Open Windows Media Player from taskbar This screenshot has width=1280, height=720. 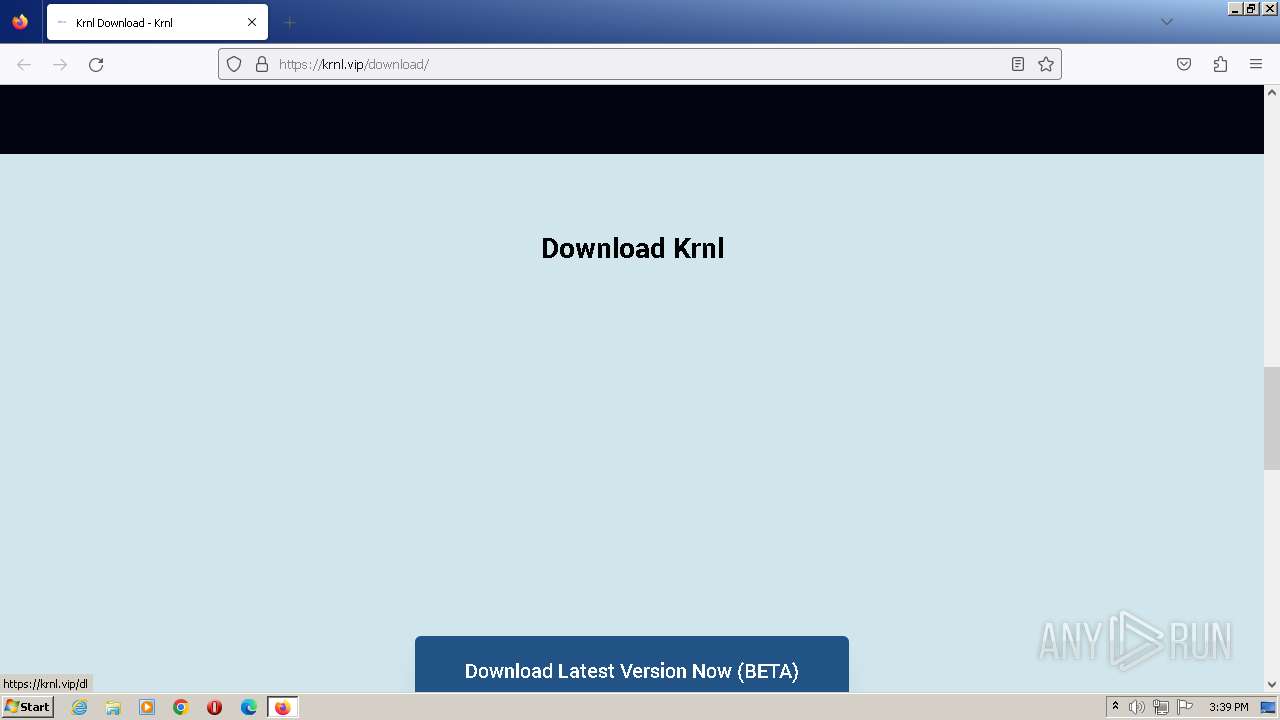pyautogui.click(x=147, y=707)
